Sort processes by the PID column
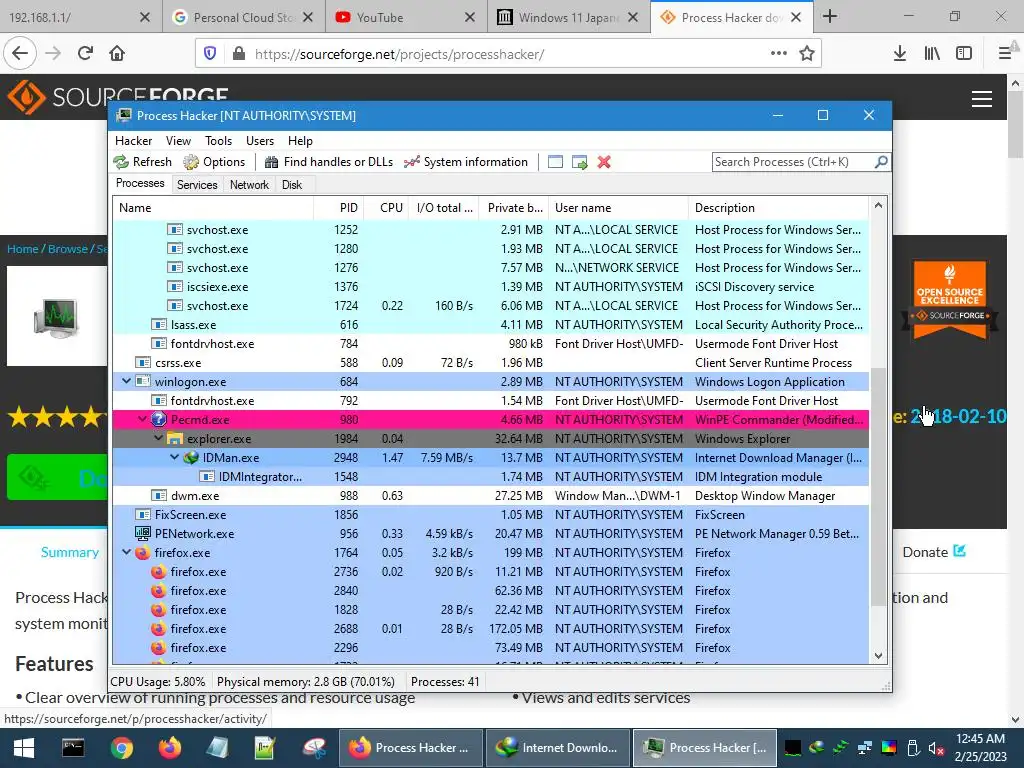The width and height of the screenshot is (1024, 768). click(x=338, y=208)
